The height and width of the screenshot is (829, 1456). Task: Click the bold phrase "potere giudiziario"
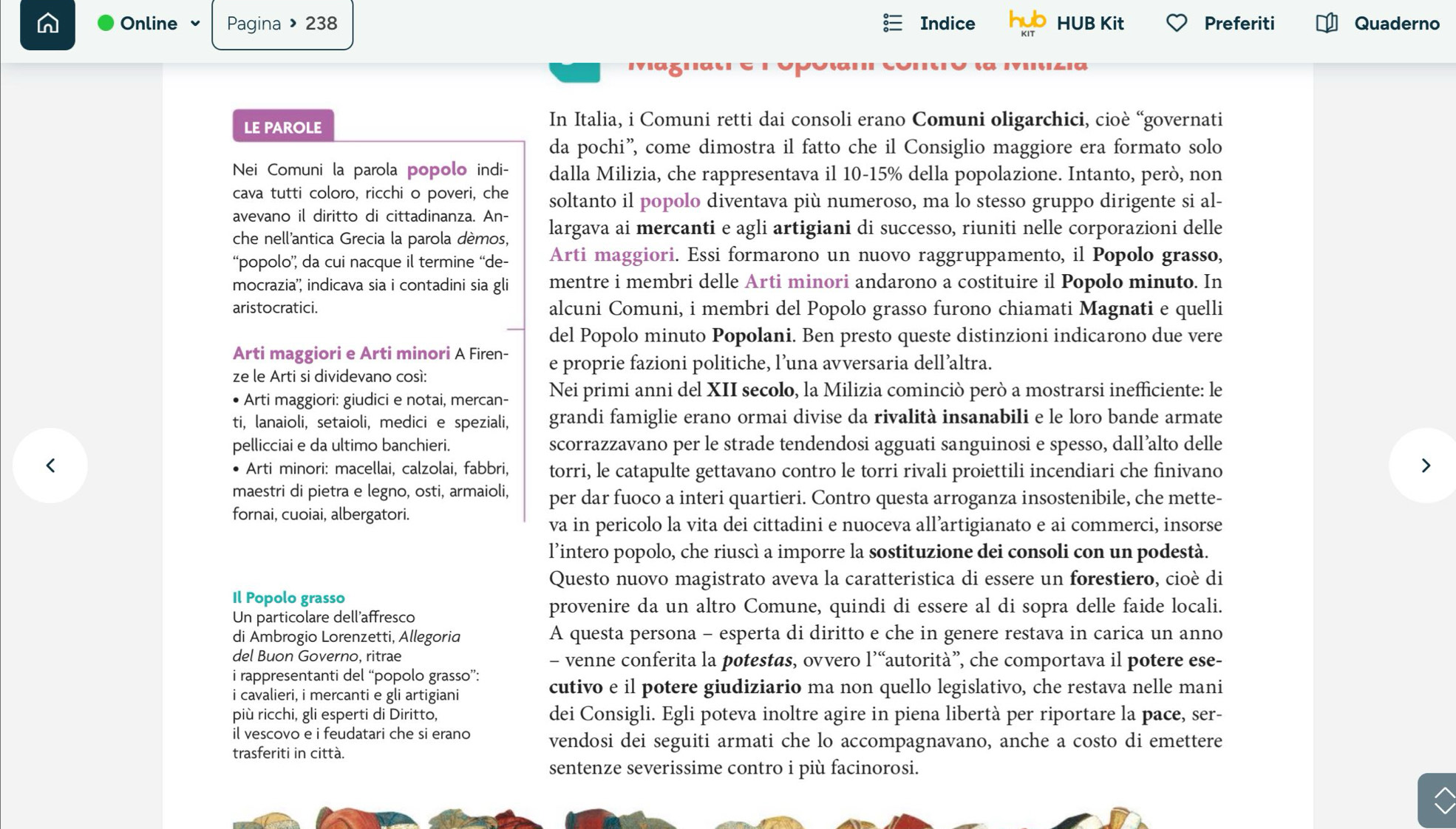point(721,687)
